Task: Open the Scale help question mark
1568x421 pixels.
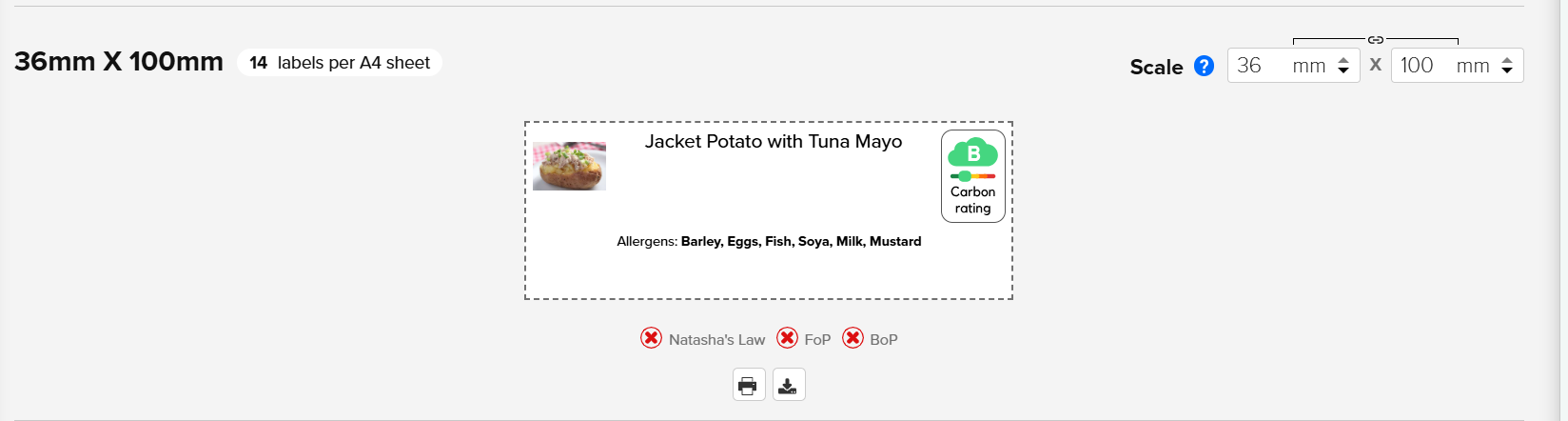Action: [1204, 66]
